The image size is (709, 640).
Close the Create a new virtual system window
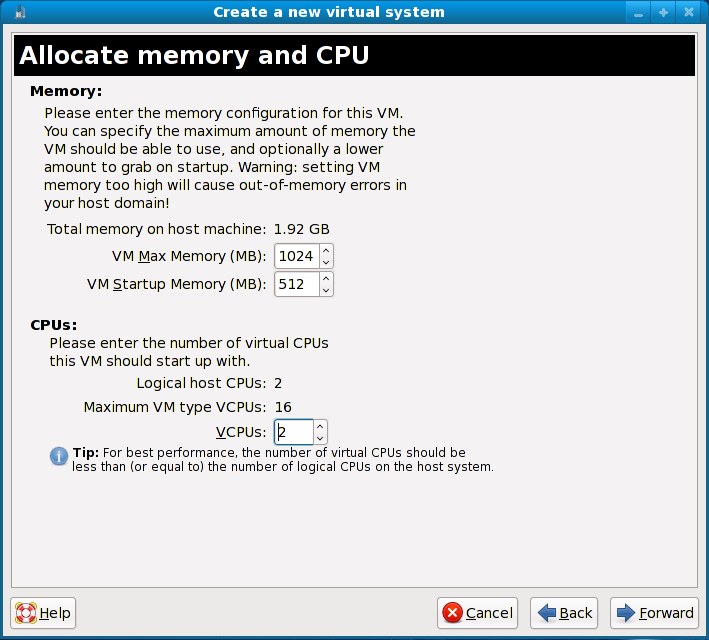coord(688,12)
